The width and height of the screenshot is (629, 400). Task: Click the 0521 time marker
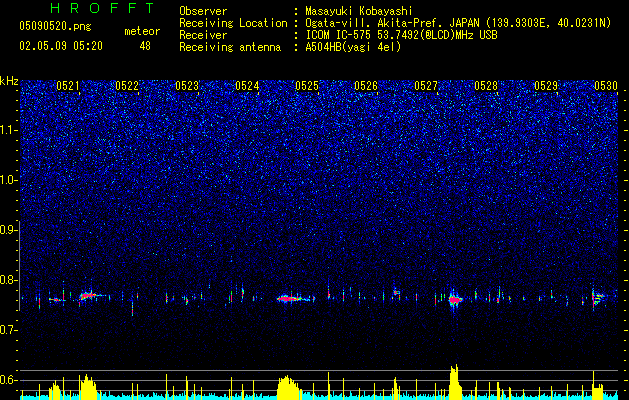point(68,86)
